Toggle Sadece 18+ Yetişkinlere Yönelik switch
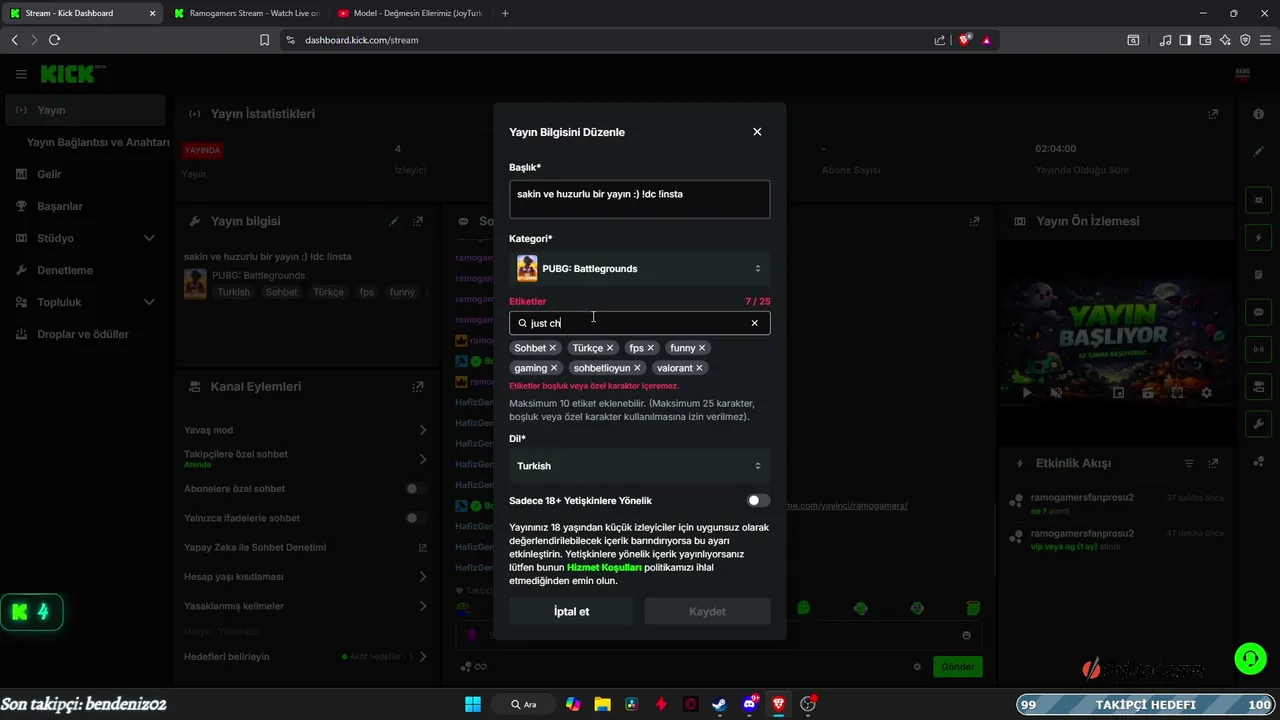 (x=758, y=501)
